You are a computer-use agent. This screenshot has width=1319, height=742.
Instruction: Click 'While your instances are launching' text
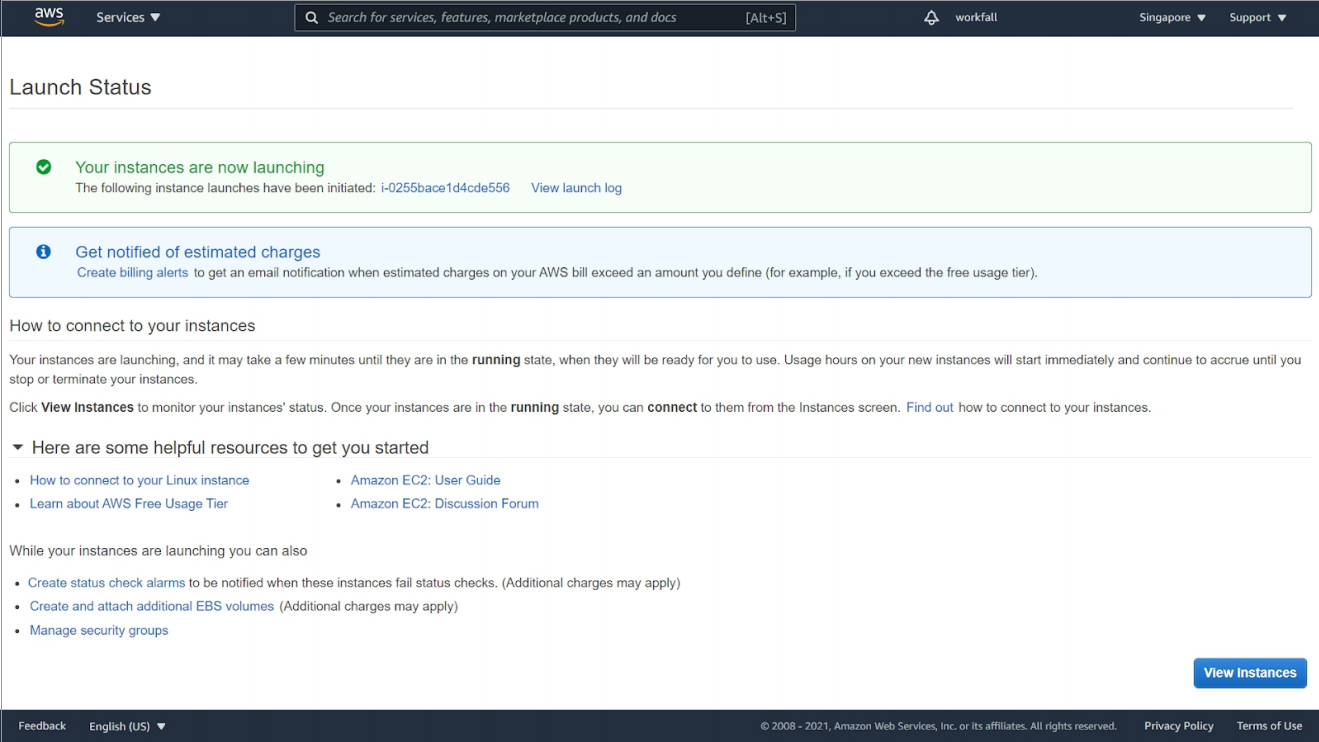pyautogui.click(x=158, y=551)
